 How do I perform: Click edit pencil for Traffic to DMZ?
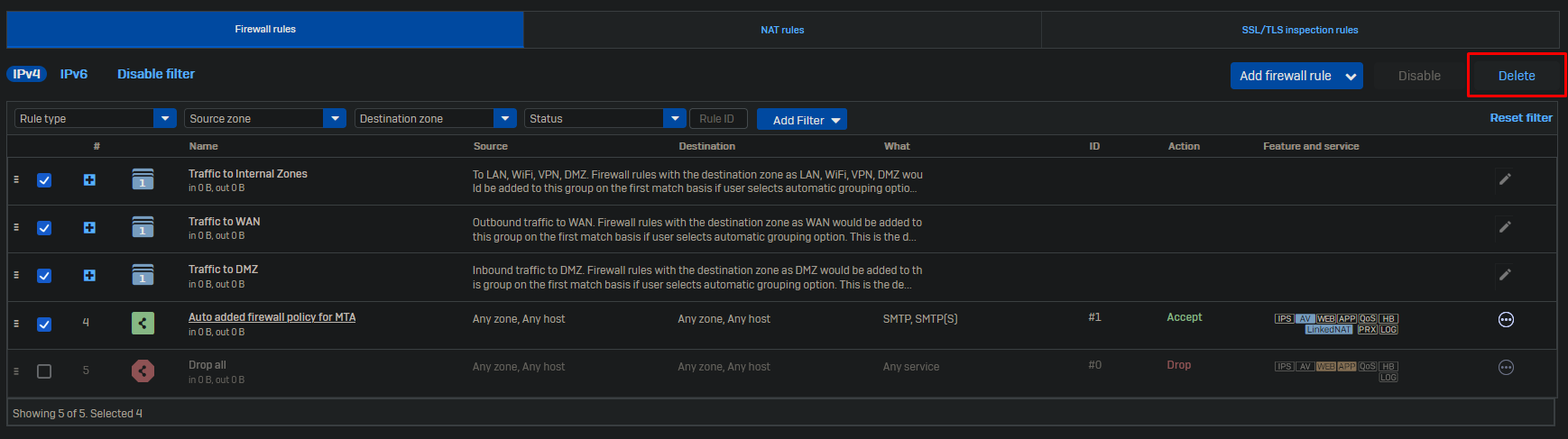pyautogui.click(x=1504, y=275)
